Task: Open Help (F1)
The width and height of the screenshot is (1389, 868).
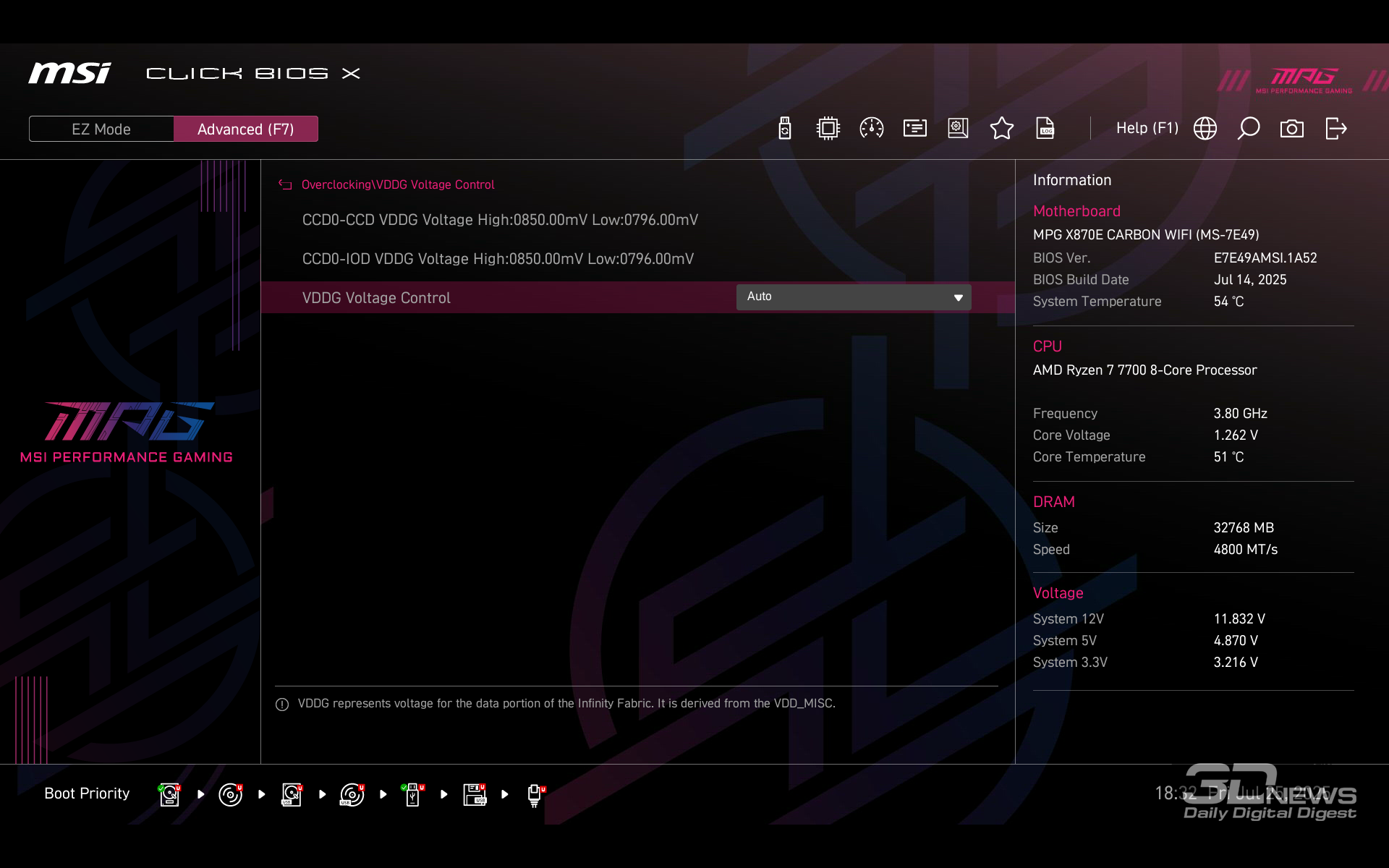Action: (x=1147, y=128)
